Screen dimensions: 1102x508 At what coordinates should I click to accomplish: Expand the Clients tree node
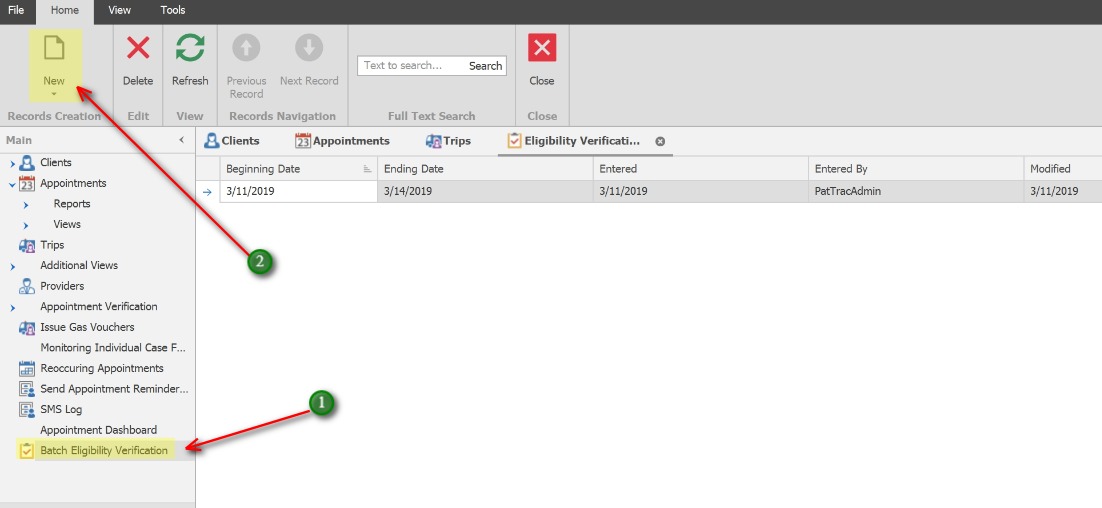point(12,164)
